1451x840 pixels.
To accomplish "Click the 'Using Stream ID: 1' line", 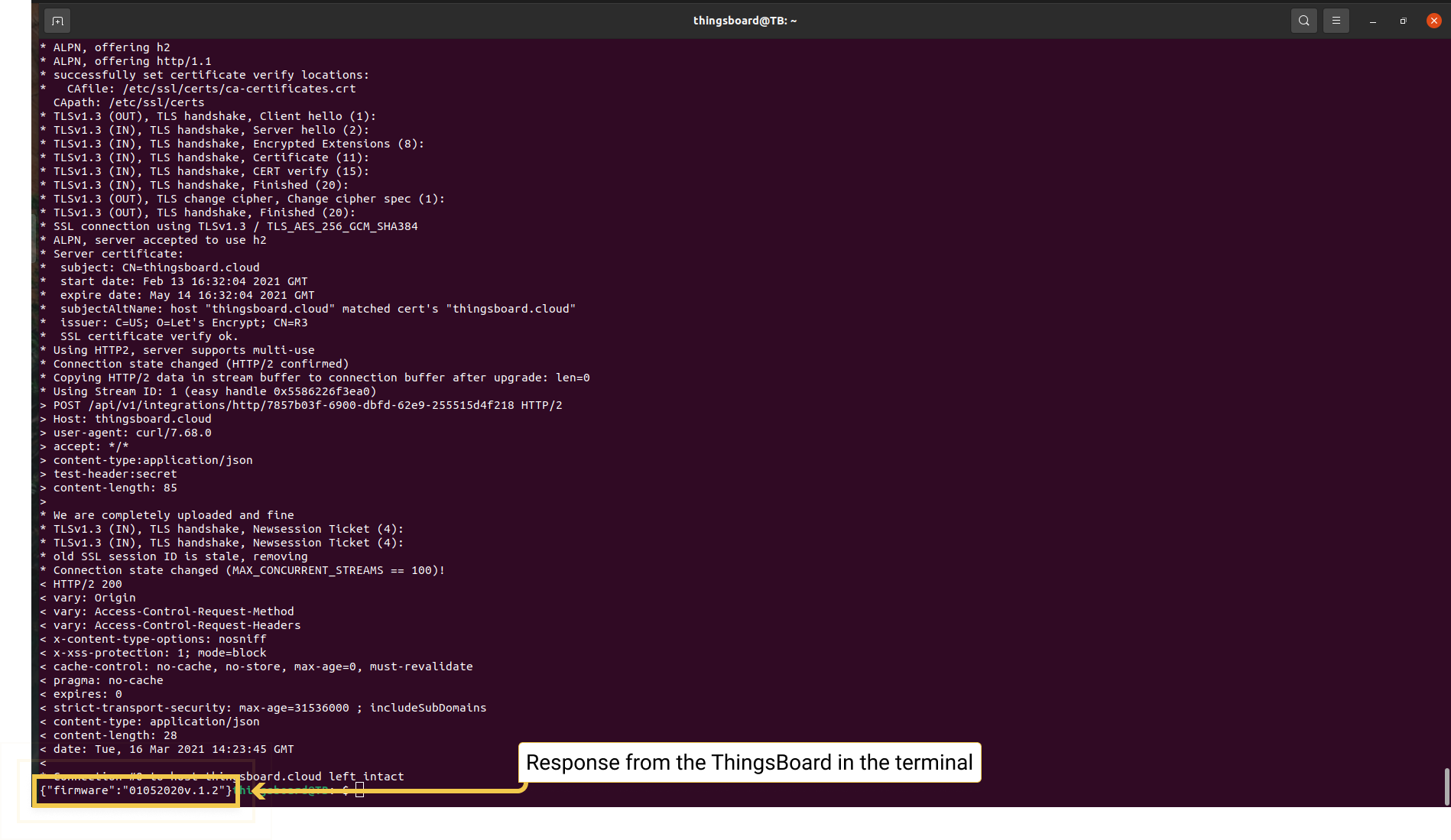I will 209,391.
